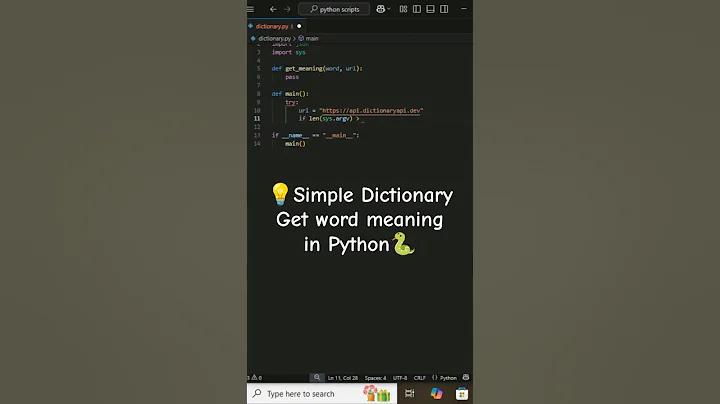Change the UTF-8 encoding setting
Screen dimensions: 720x404
pos(400,378)
